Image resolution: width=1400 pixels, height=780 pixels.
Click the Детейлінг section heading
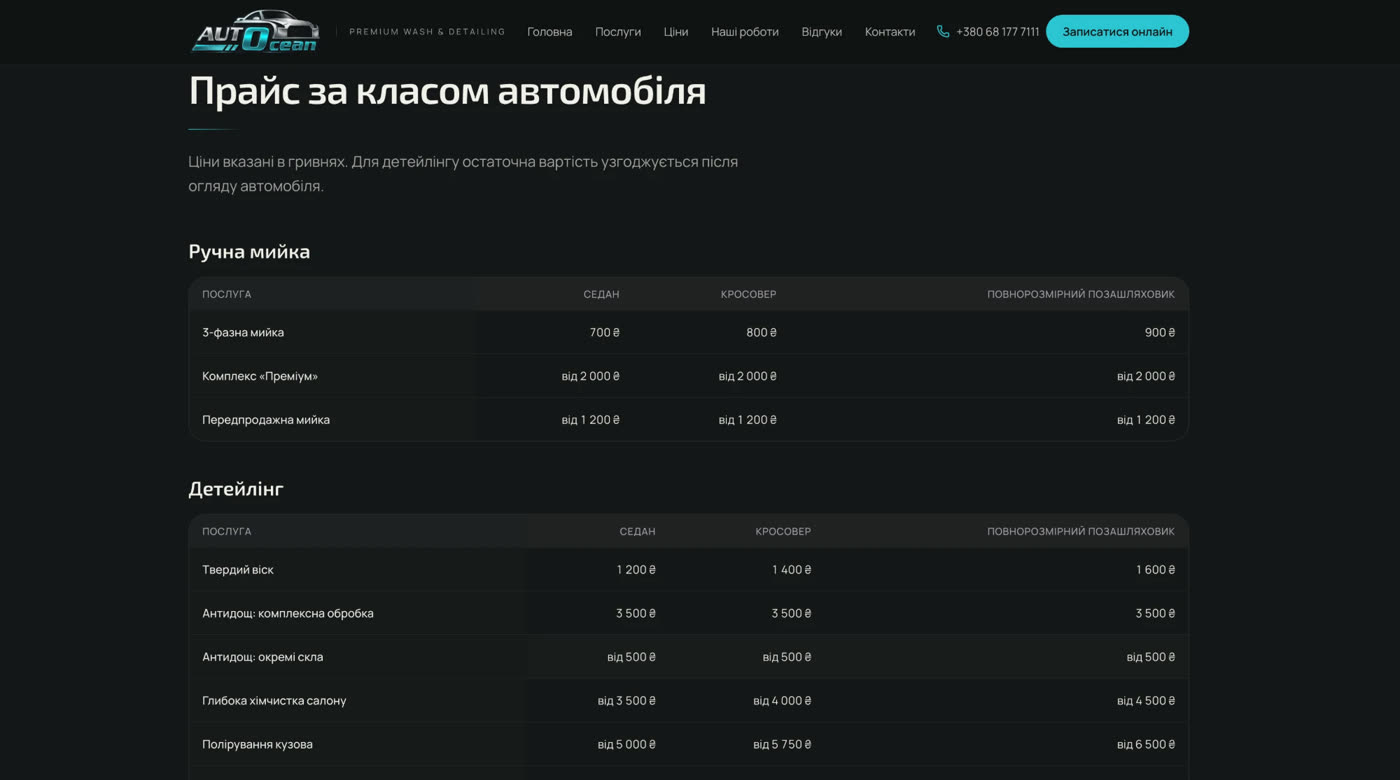pyautogui.click(x=236, y=489)
